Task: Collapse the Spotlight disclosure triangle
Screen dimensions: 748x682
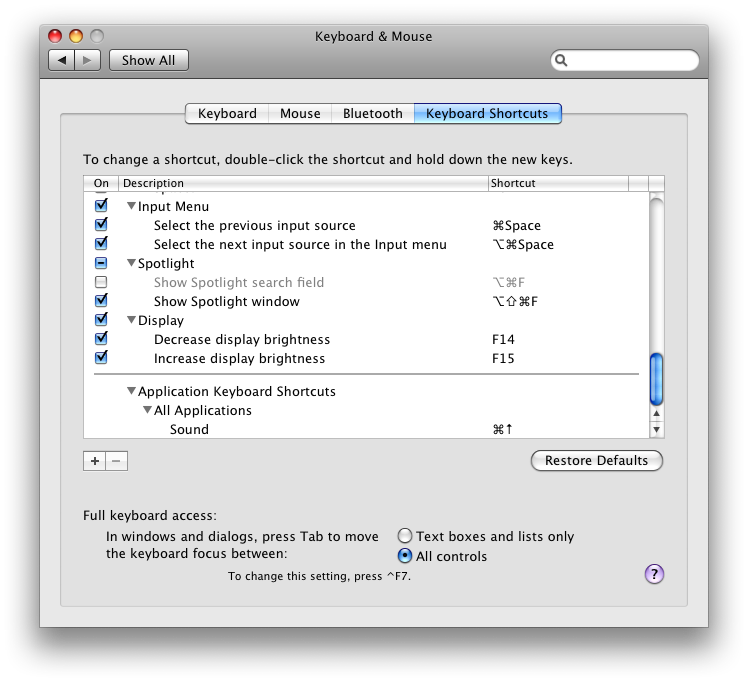Action: [x=131, y=263]
